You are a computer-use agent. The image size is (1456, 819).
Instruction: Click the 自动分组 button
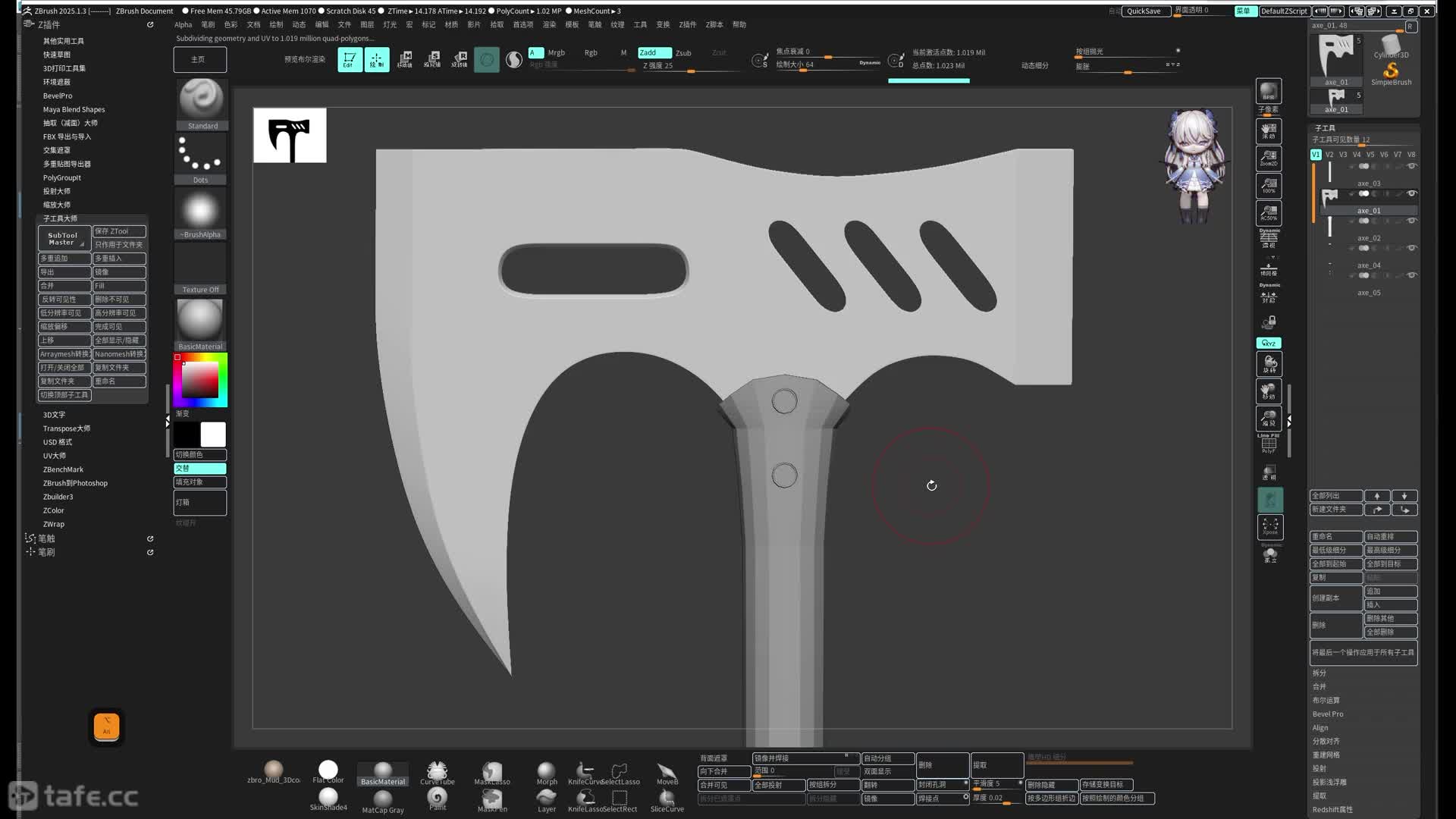click(888, 758)
